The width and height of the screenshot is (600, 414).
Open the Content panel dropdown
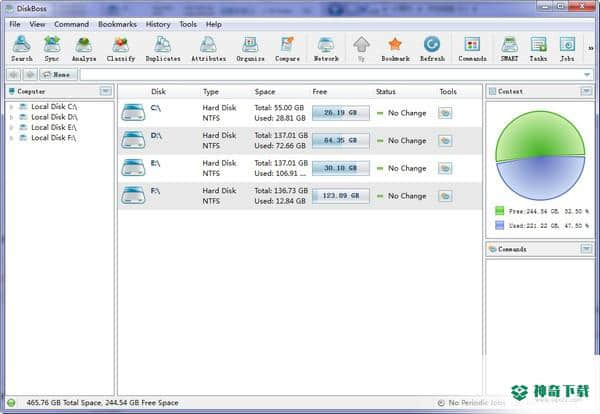[586, 91]
